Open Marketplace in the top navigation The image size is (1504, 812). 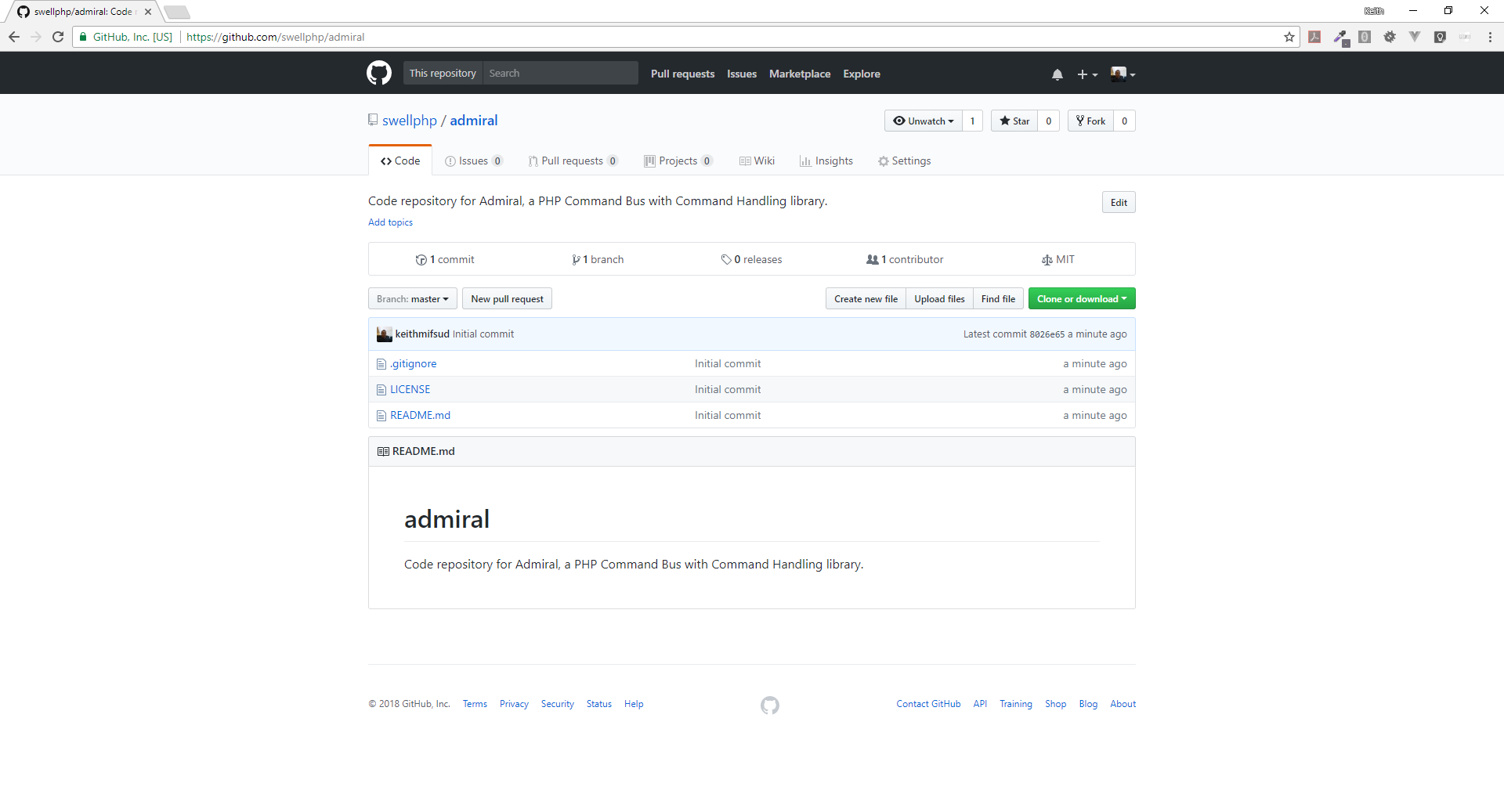point(800,74)
